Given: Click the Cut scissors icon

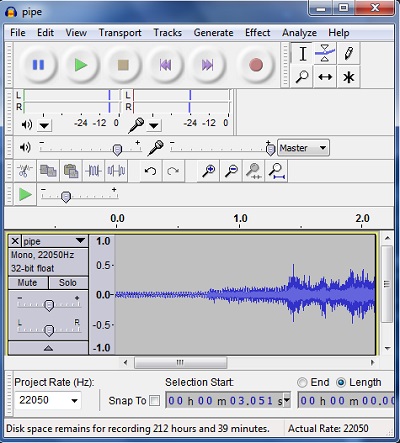Looking at the screenshot, I should pos(25,171).
